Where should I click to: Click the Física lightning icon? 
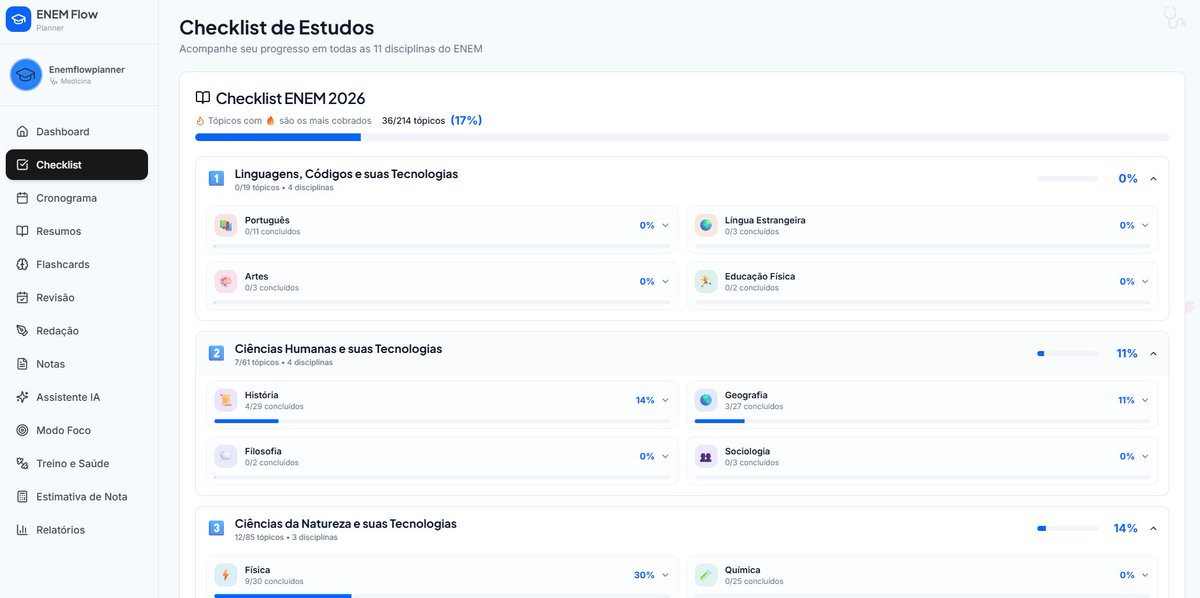tap(226, 575)
